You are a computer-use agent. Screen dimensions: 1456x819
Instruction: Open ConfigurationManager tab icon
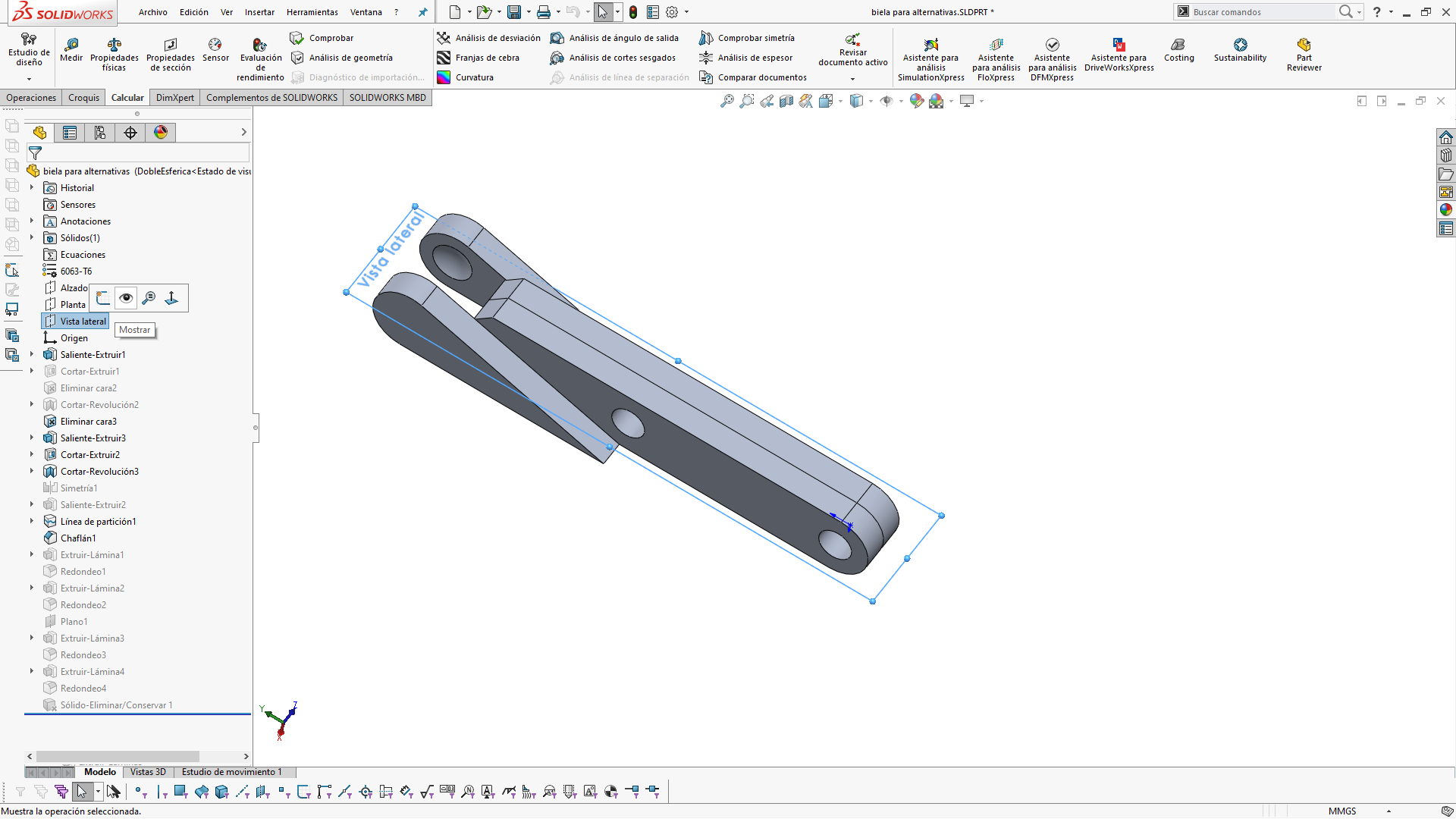(100, 133)
